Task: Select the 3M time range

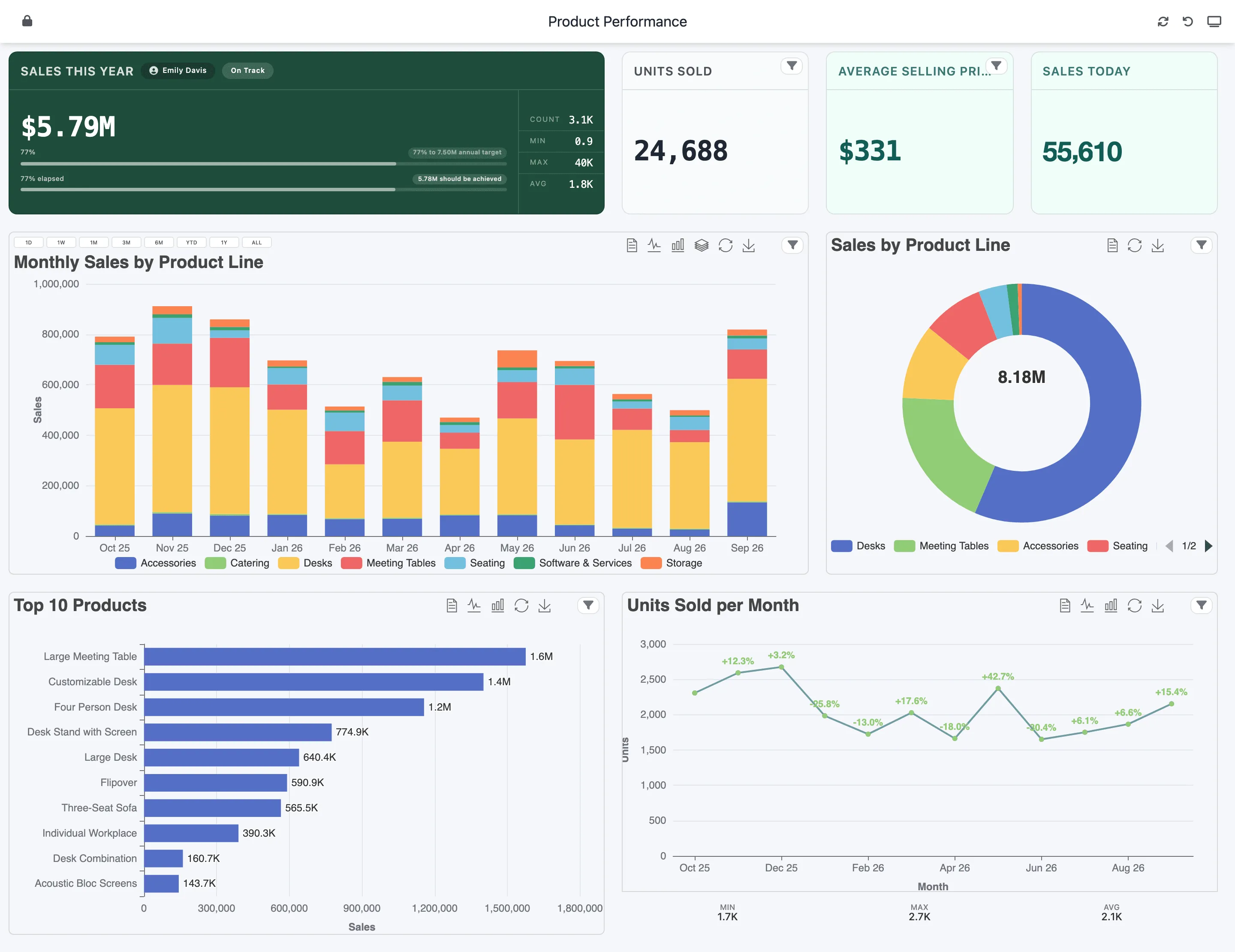Action: pos(126,243)
